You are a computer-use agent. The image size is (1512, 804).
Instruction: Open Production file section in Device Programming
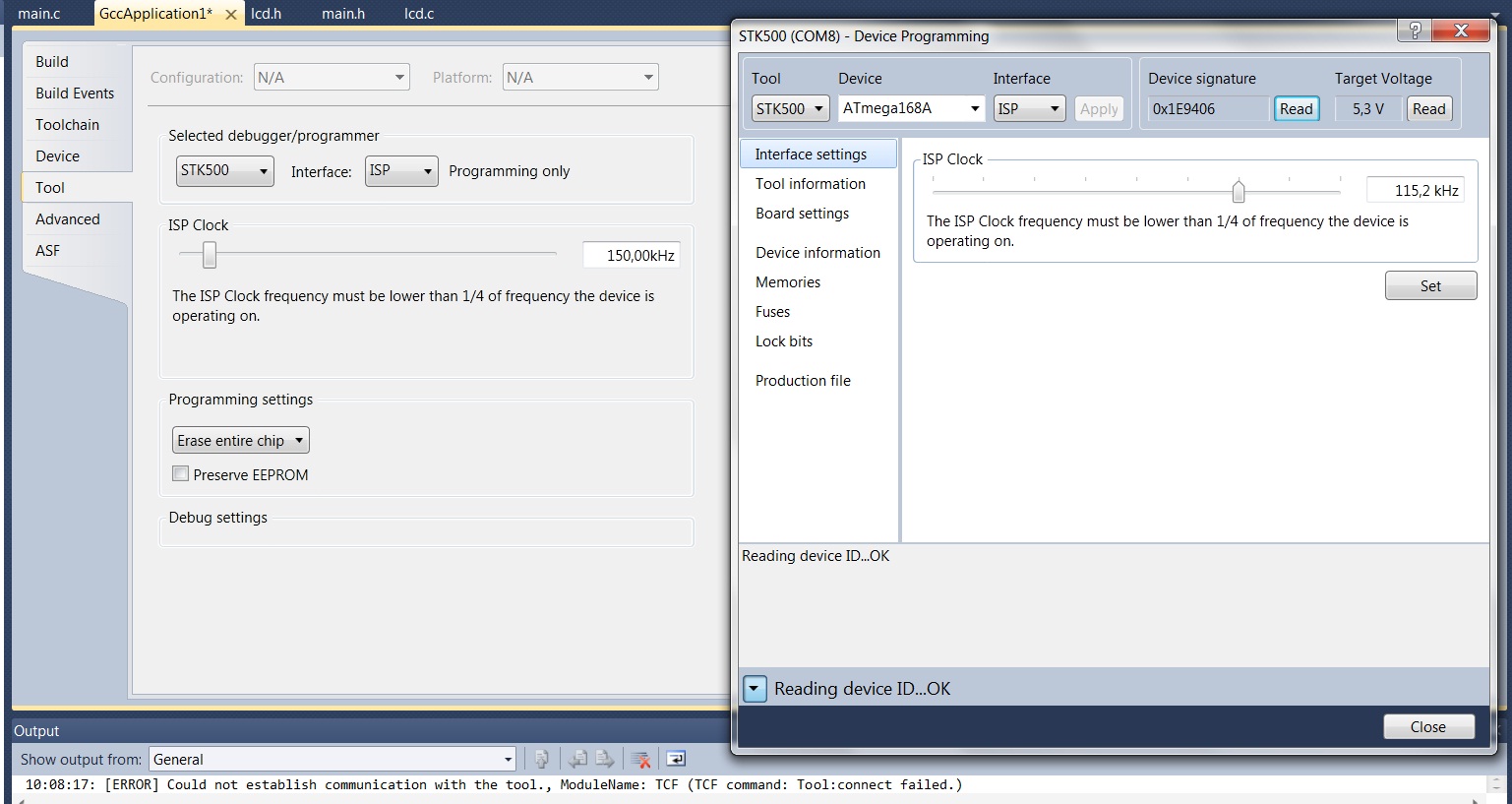pyautogui.click(x=803, y=380)
